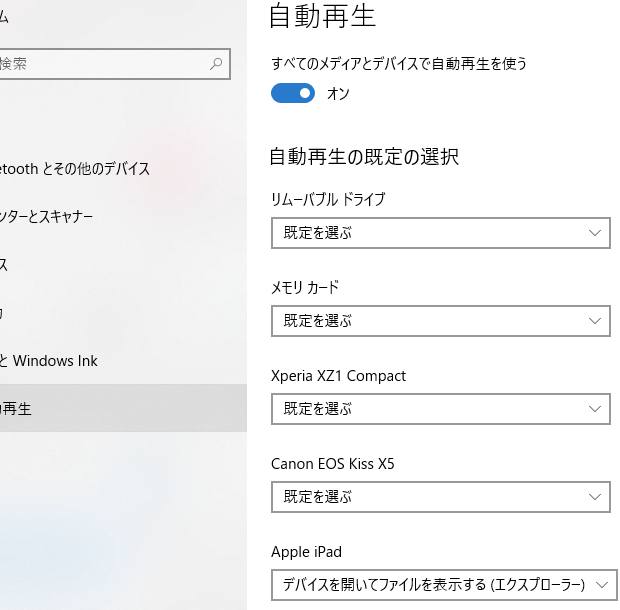Turn off the 自動再生 toggle switch
This screenshot has width=620, height=610.
pos(292,93)
